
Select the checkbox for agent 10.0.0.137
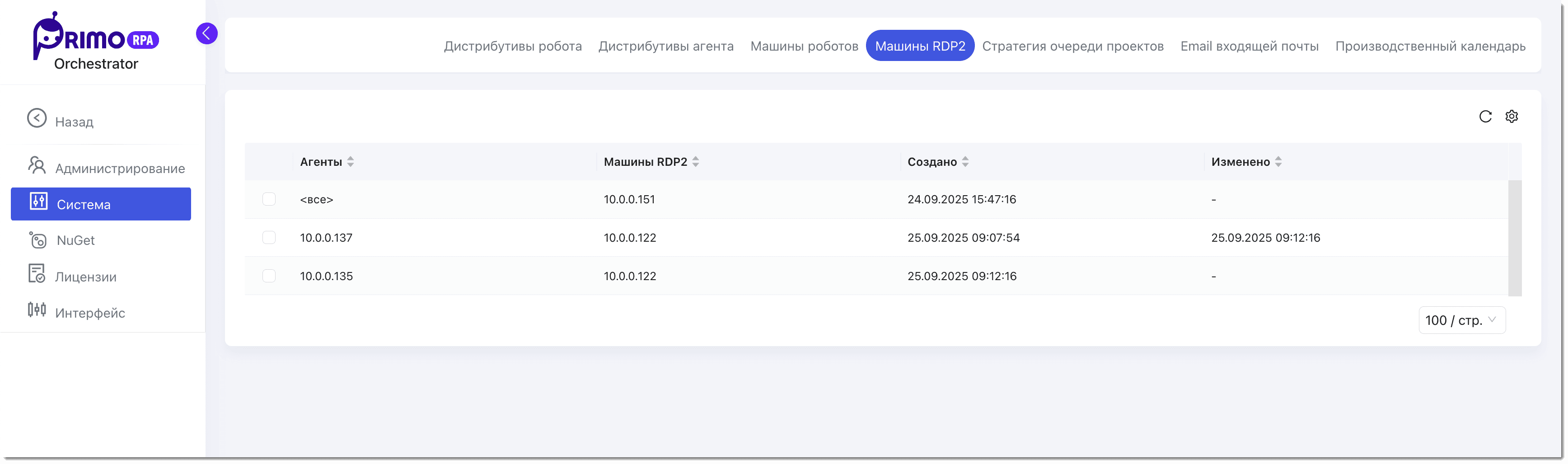pyautogui.click(x=269, y=238)
